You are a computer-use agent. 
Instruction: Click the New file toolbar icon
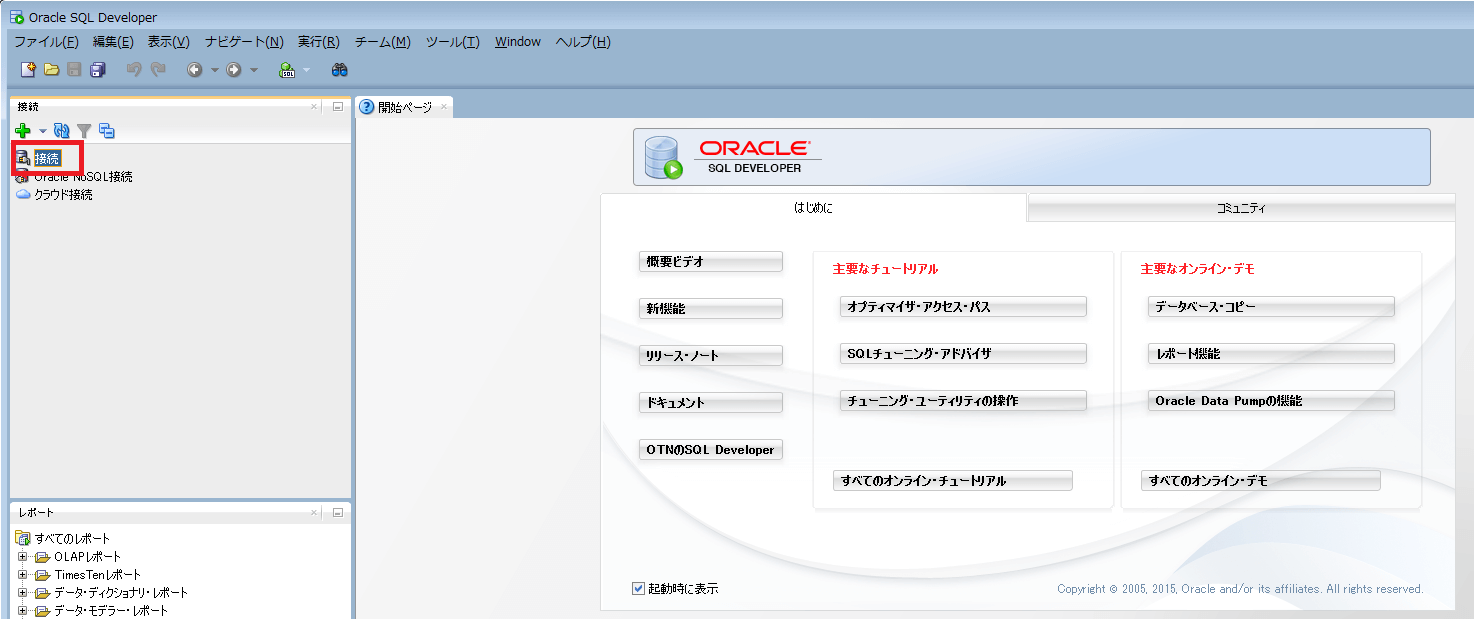click(28, 70)
